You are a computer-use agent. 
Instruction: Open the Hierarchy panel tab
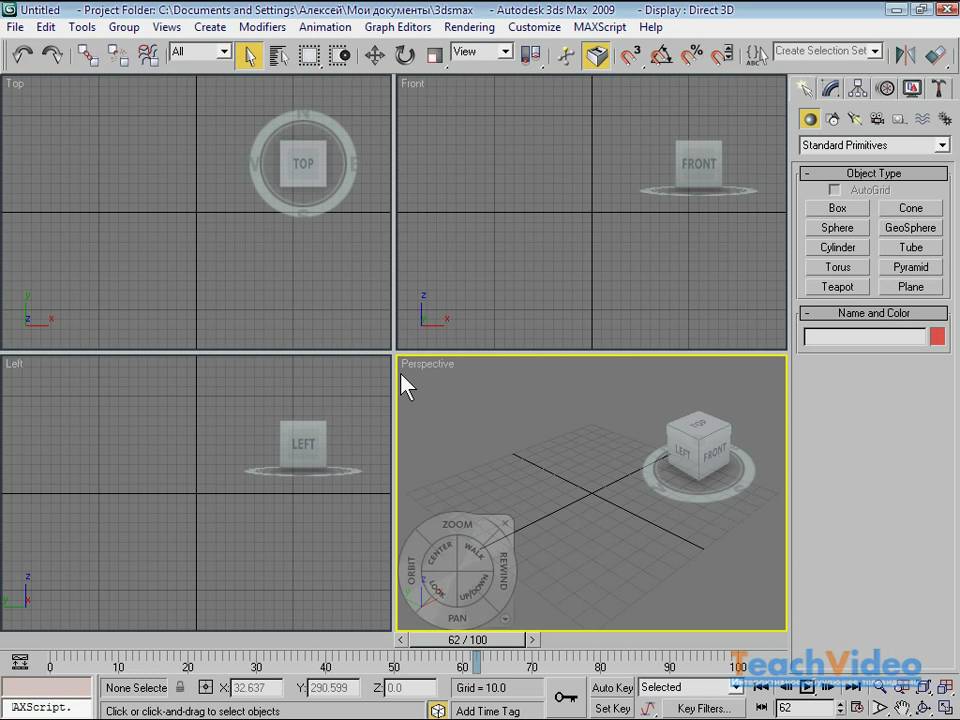[858, 89]
